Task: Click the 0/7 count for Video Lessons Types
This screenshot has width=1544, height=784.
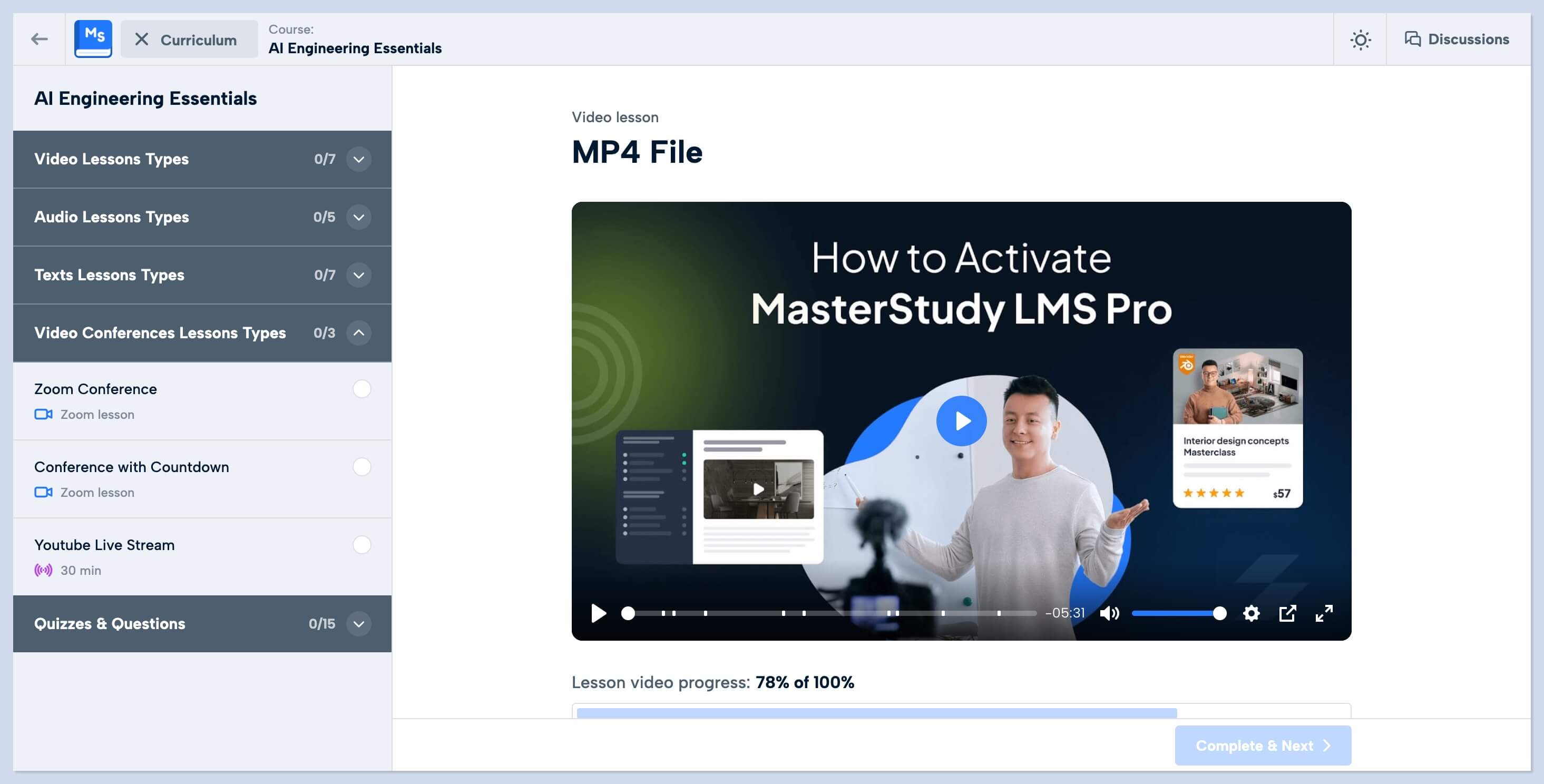Action: [325, 159]
